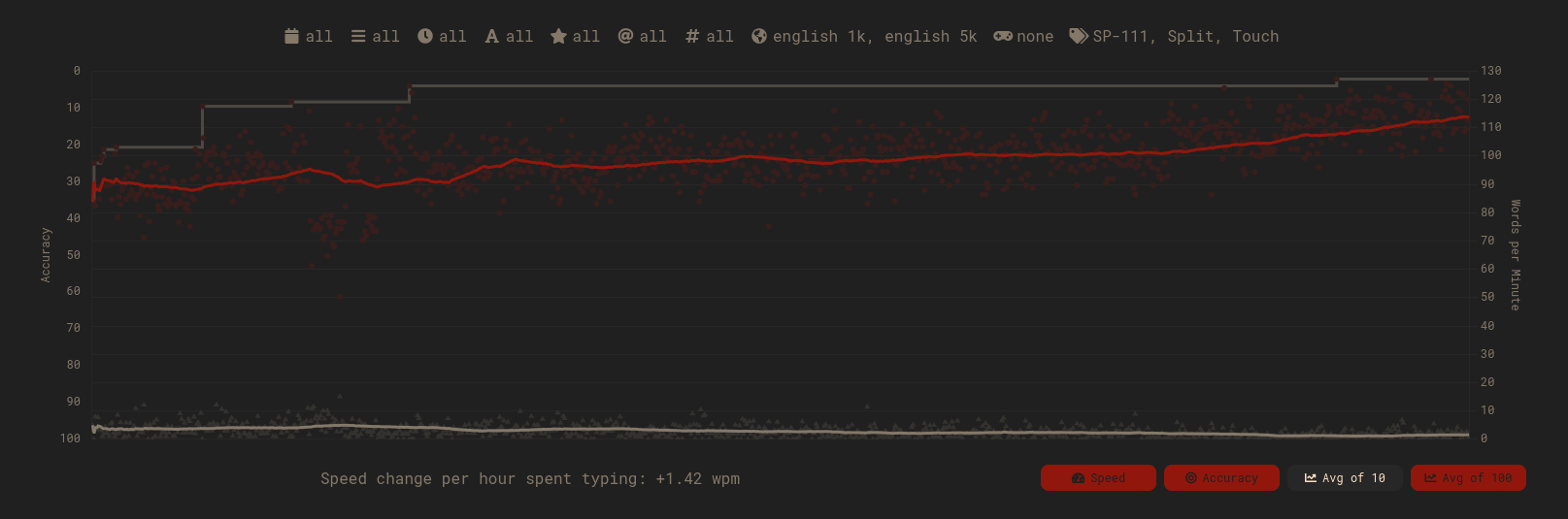Viewport: 1568px width, 519px height.
Task: Click the tags icon beside SP-111
Action: pyautogui.click(x=1079, y=36)
